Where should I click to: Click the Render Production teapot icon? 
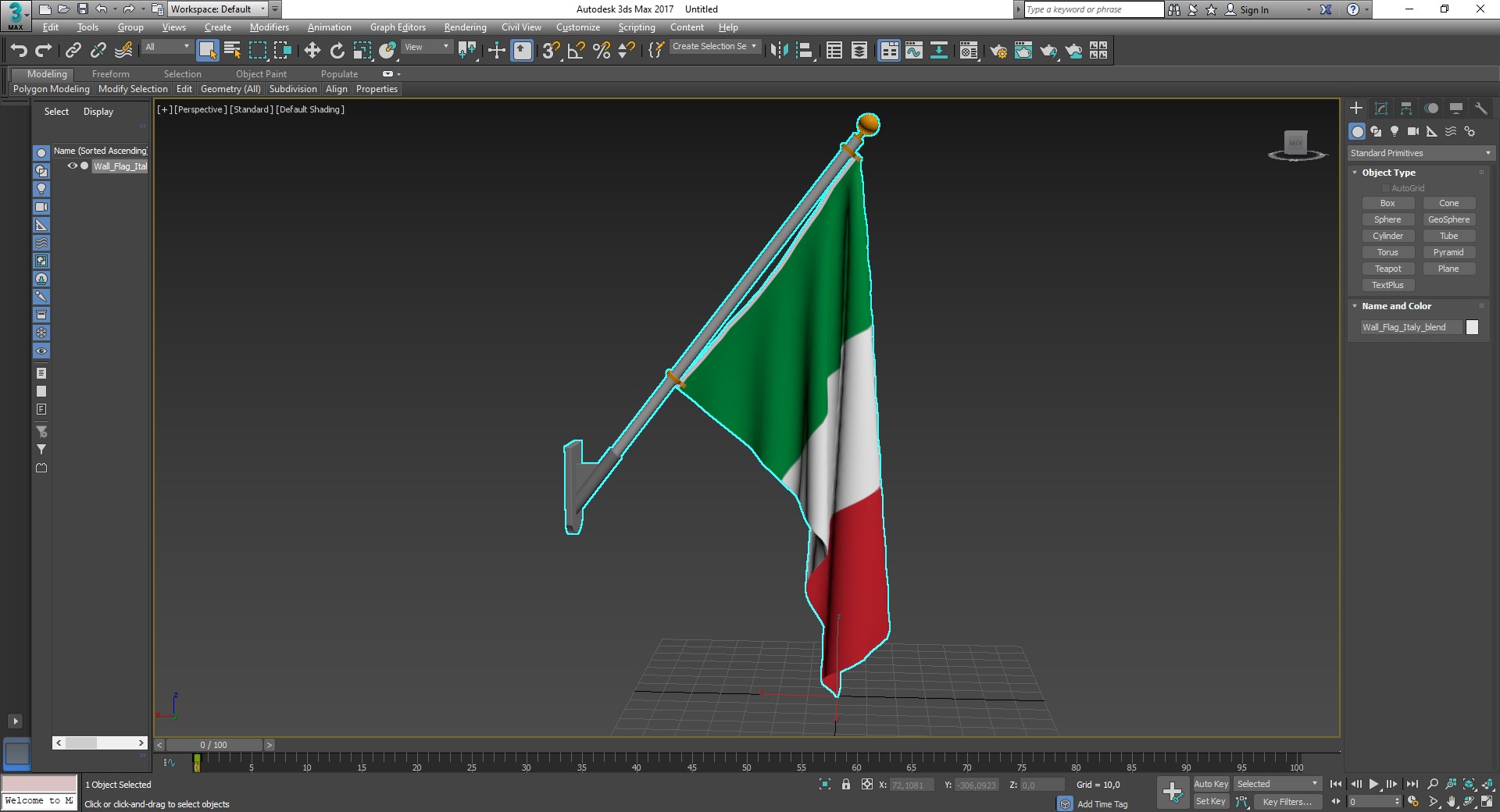tap(1048, 51)
